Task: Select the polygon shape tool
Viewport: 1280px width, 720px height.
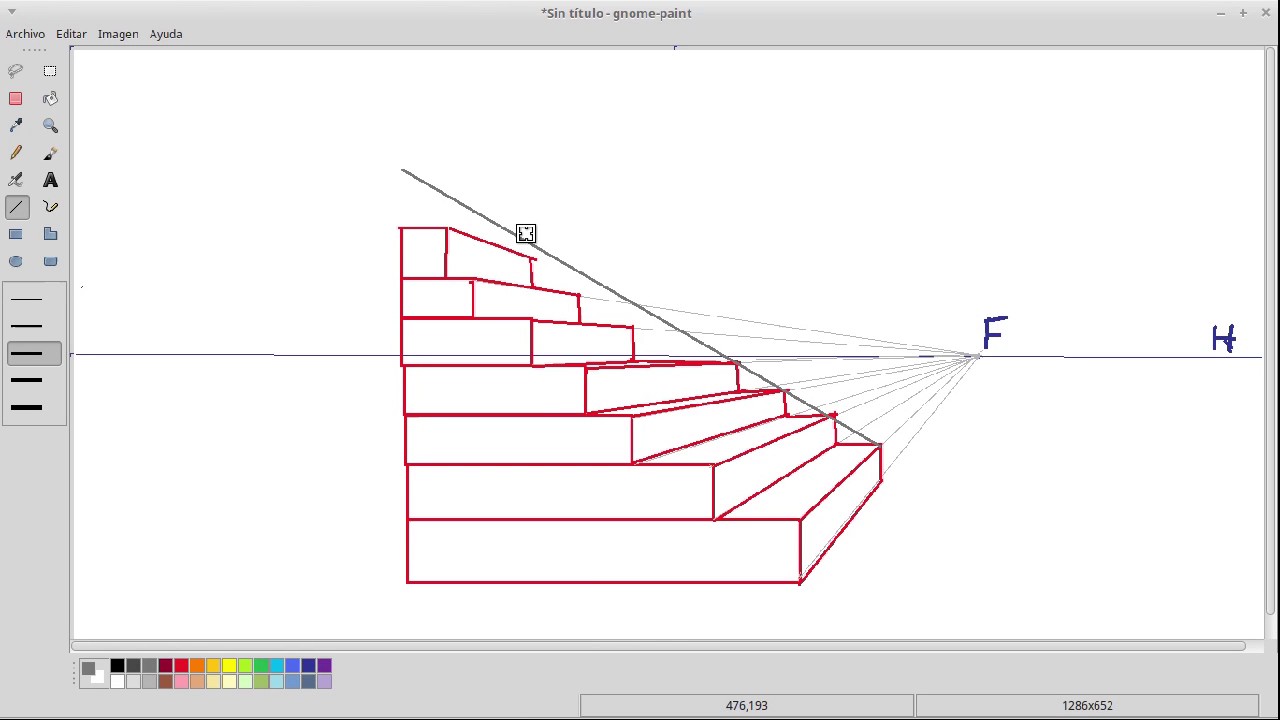Action: pyautogui.click(x=50, y=234)
